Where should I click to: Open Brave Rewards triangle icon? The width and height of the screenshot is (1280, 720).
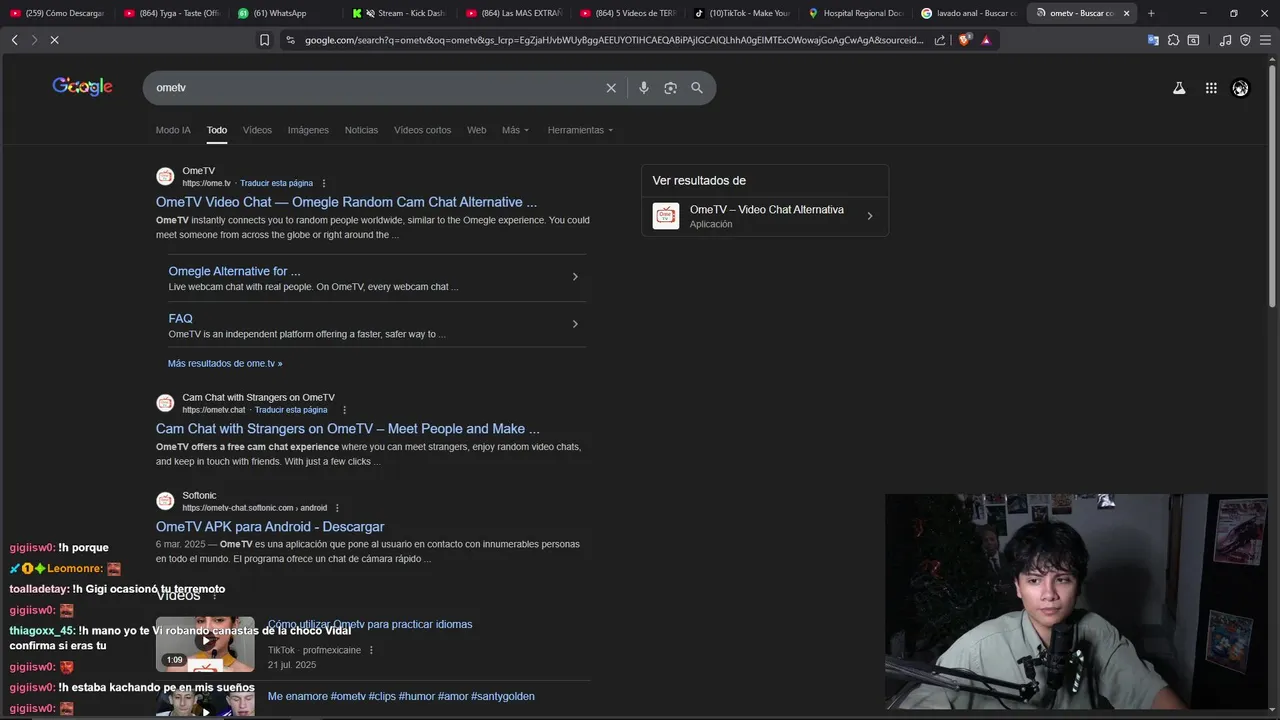click(986, 40)
